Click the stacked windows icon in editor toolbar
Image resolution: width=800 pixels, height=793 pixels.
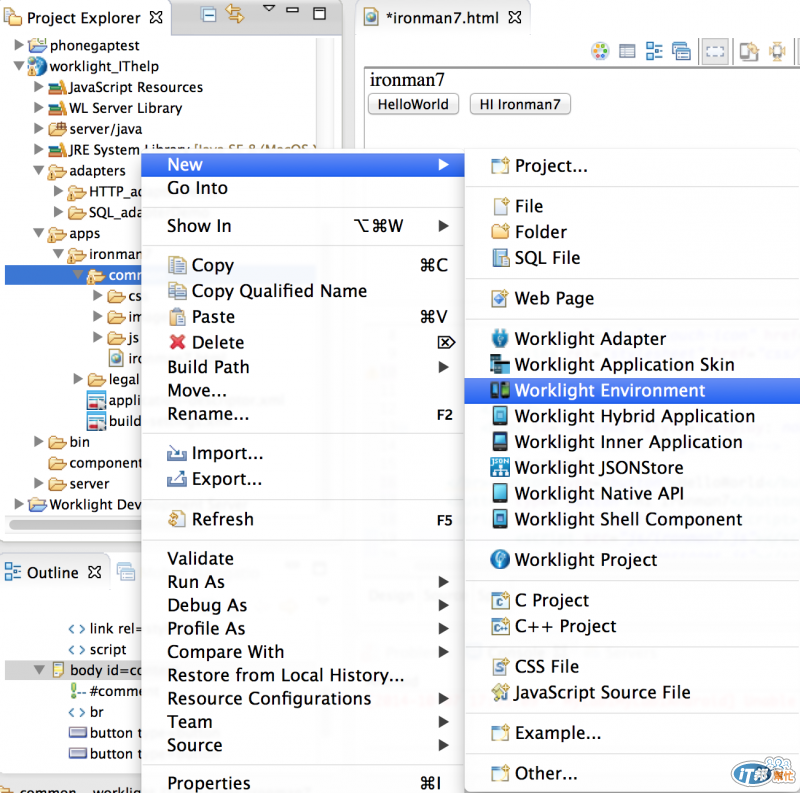[681, 51]
